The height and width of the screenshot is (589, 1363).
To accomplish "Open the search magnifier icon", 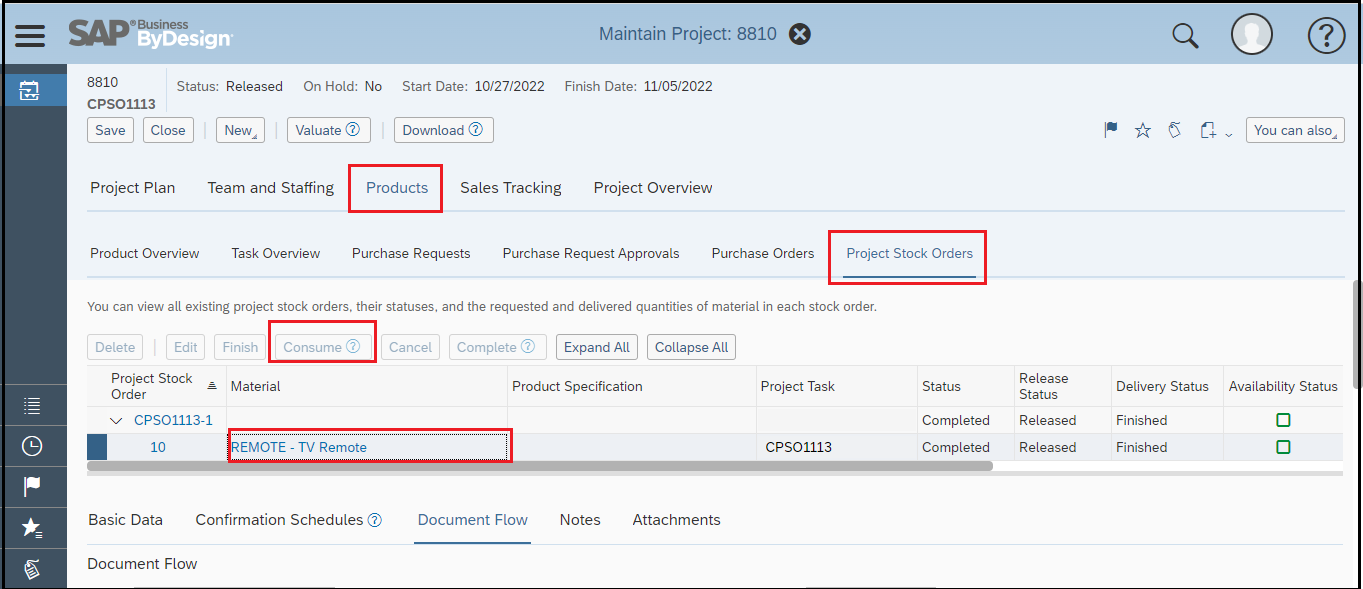I will [1185, 36].
